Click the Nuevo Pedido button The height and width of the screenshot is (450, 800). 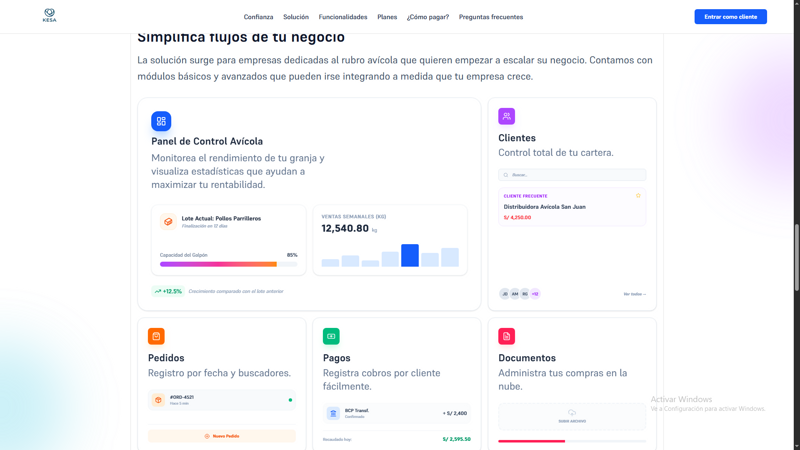[222, 436]
